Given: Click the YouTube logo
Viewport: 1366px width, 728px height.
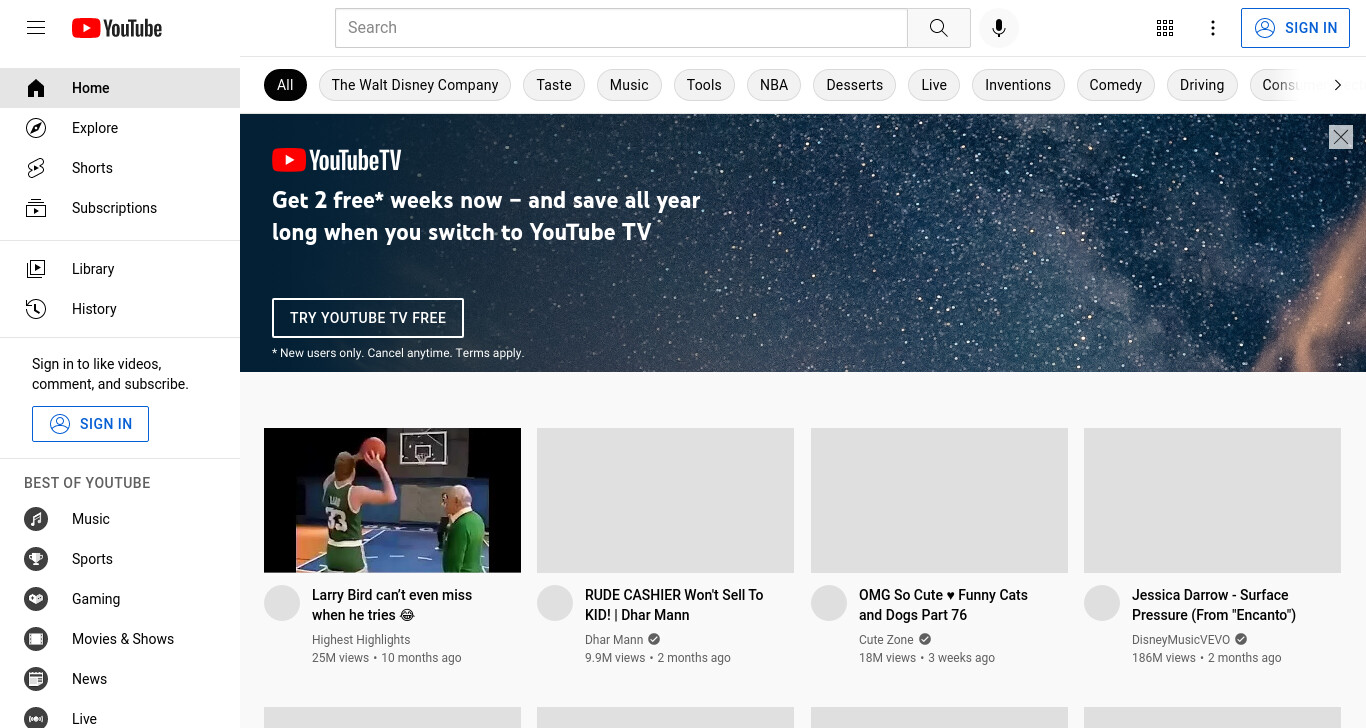Looking at the screenshot, I should pyautogui.click(x=117, y=28).
